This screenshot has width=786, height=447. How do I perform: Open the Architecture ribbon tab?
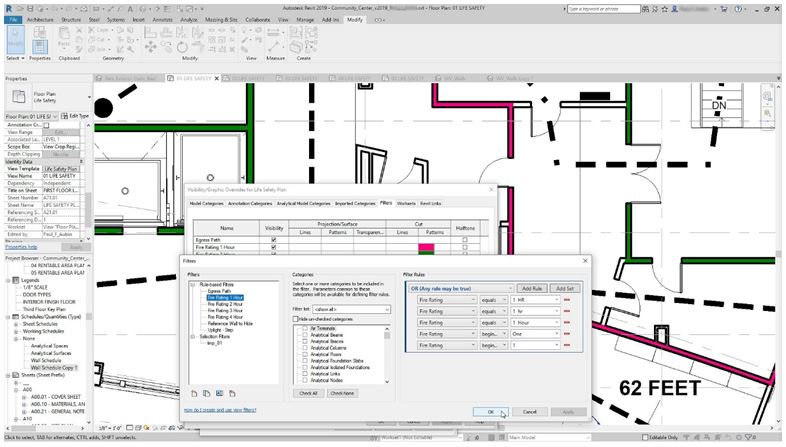[40, 20]
